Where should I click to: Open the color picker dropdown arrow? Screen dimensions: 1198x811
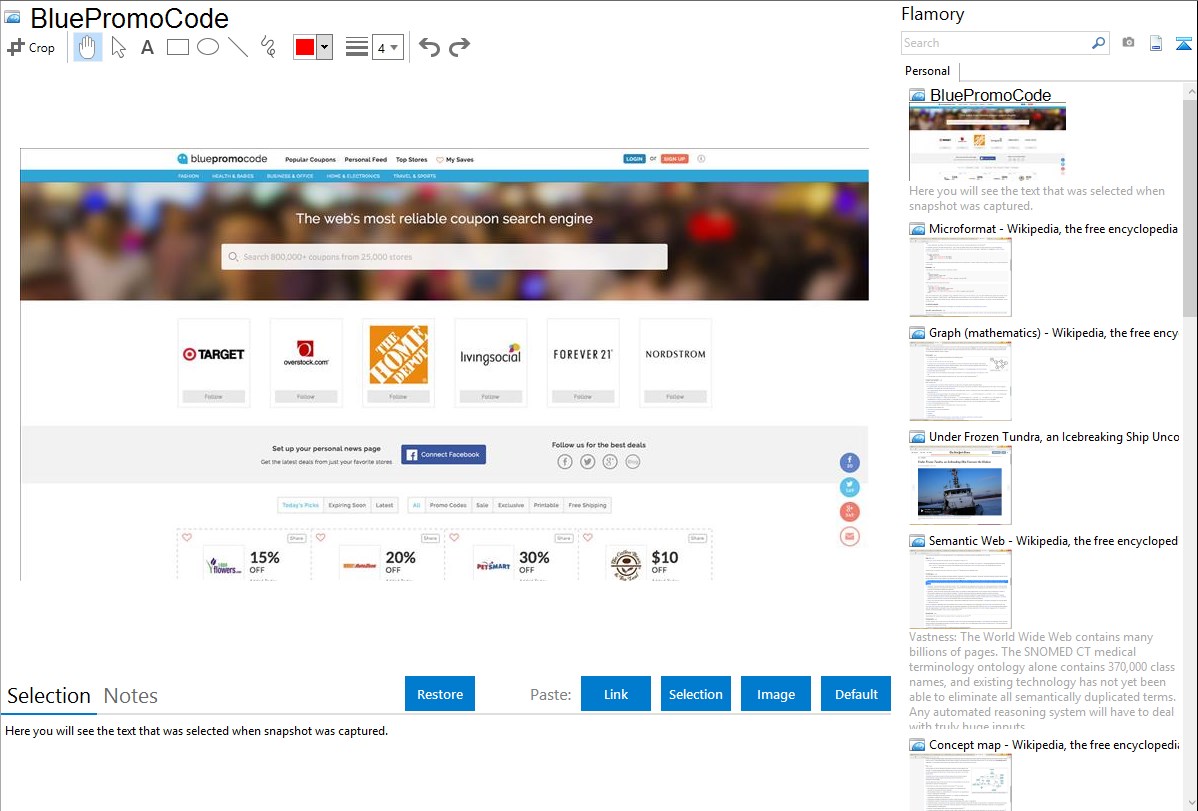coord(324,47)
